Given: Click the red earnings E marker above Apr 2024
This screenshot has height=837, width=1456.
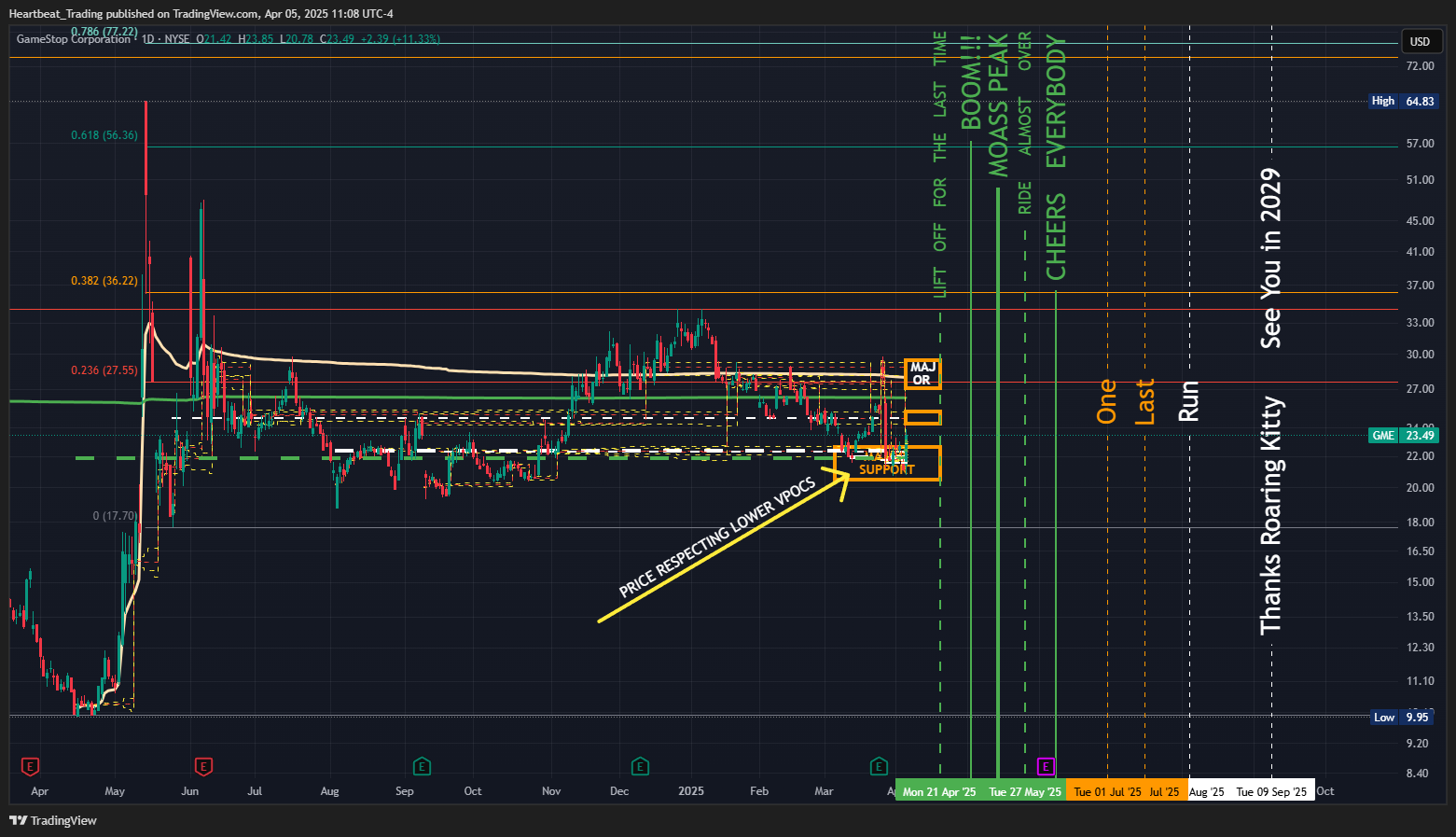Looking at the screenshot, I should tap(30, 767).
